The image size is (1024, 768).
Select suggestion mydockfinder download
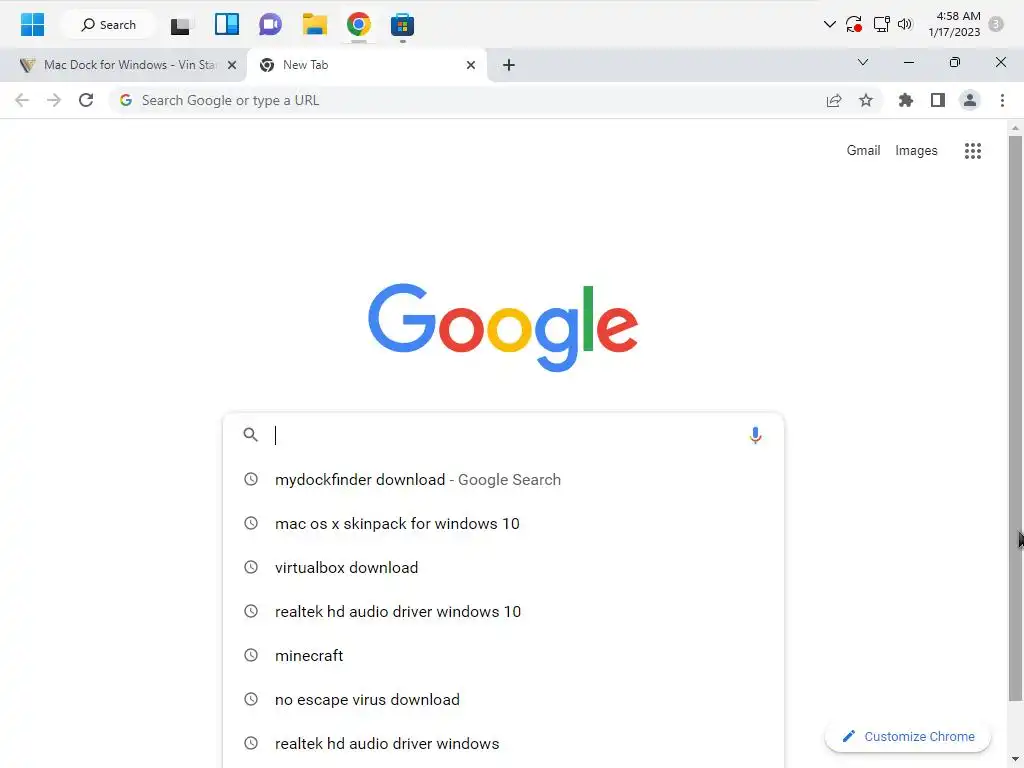pyautogui.click(x=503, y=479)
